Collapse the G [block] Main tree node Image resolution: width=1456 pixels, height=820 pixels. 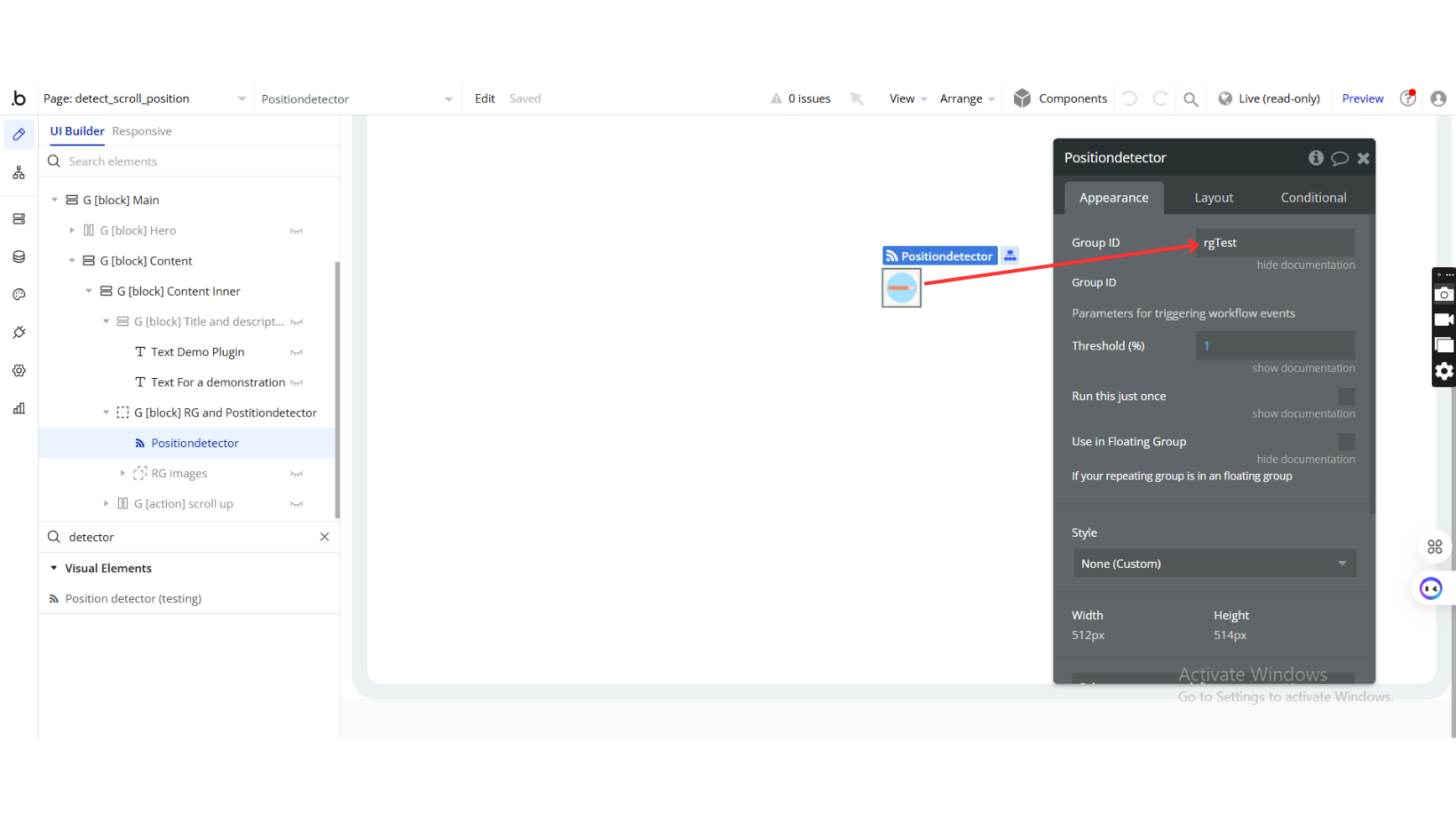[54, 200]
